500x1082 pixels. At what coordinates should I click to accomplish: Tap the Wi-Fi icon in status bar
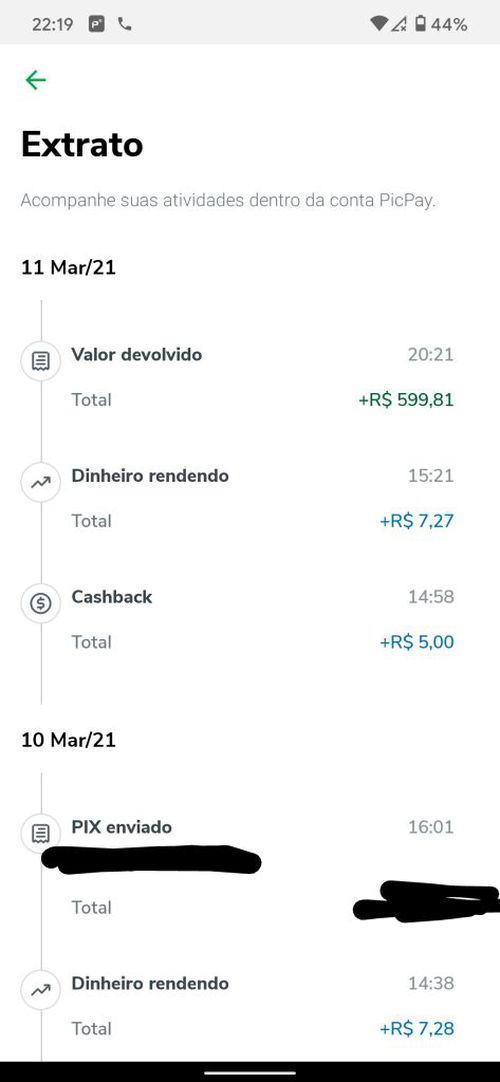[379, 24]
